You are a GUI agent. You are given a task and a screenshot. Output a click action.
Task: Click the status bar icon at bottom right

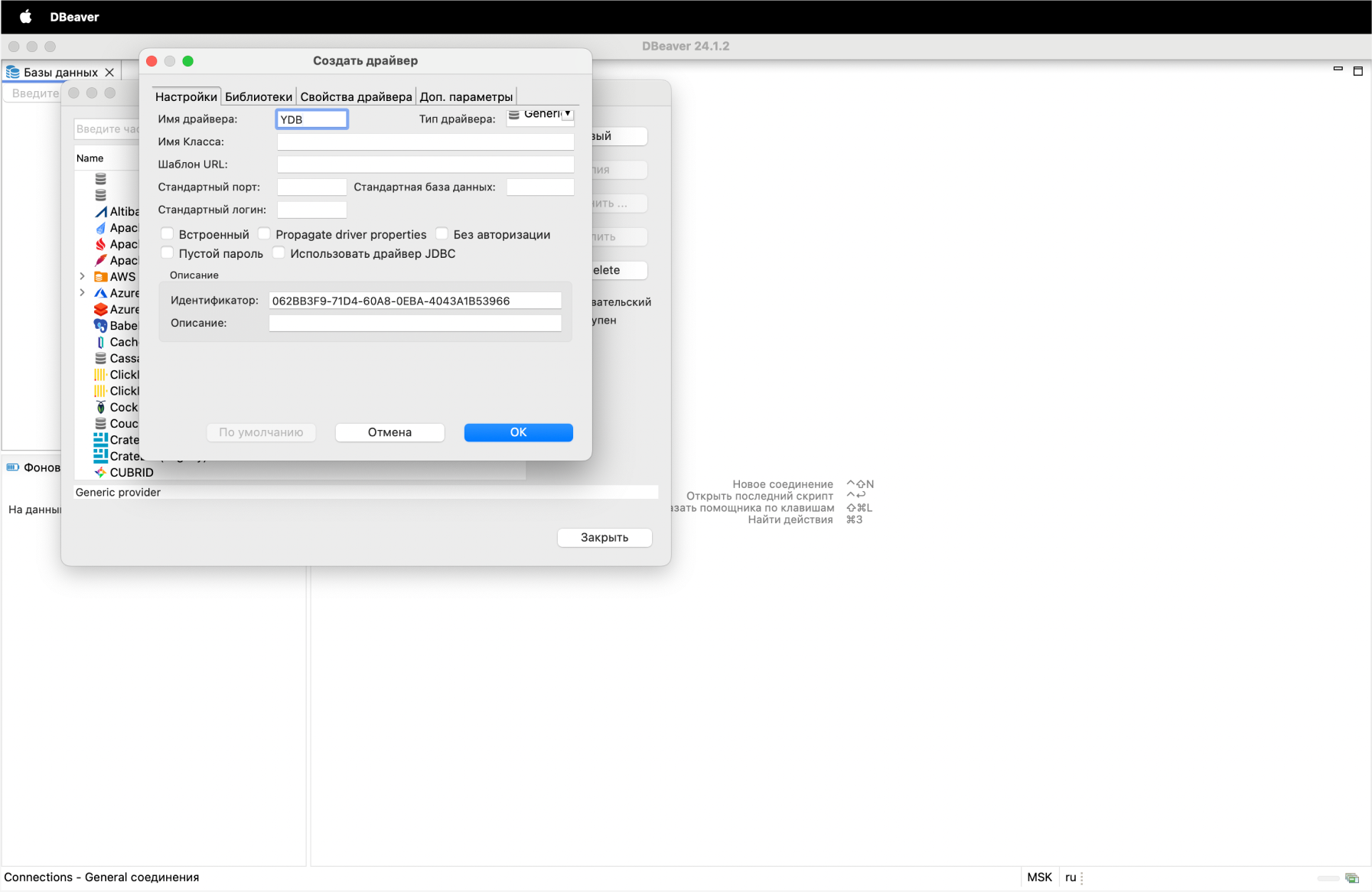pyautogui.click(x=1351, y=877)
